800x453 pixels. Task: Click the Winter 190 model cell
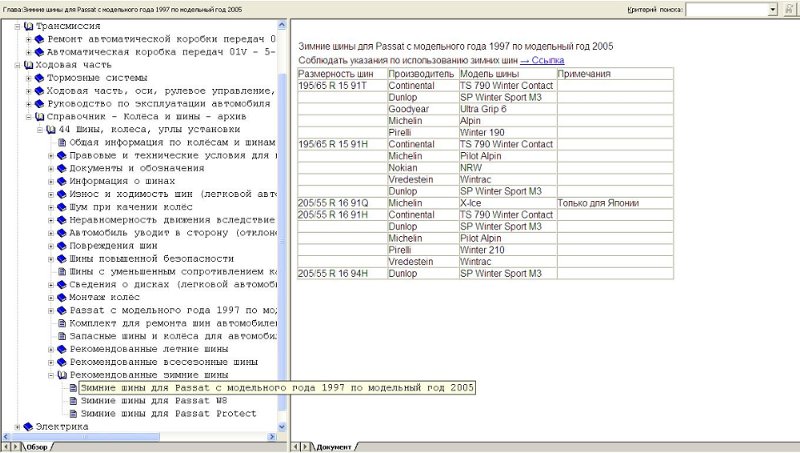point(508,133)
